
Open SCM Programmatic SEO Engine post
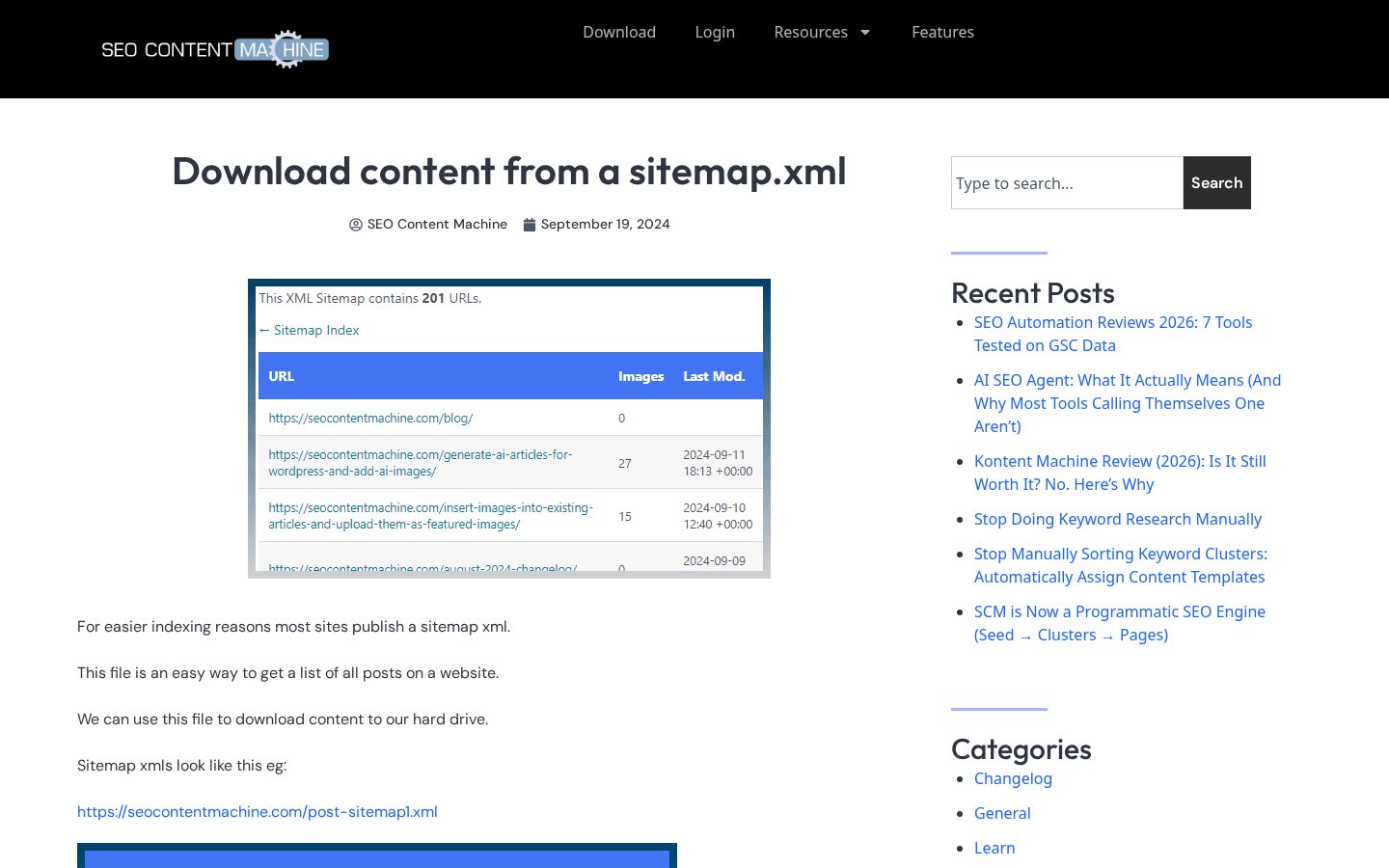coord(1120,623)
